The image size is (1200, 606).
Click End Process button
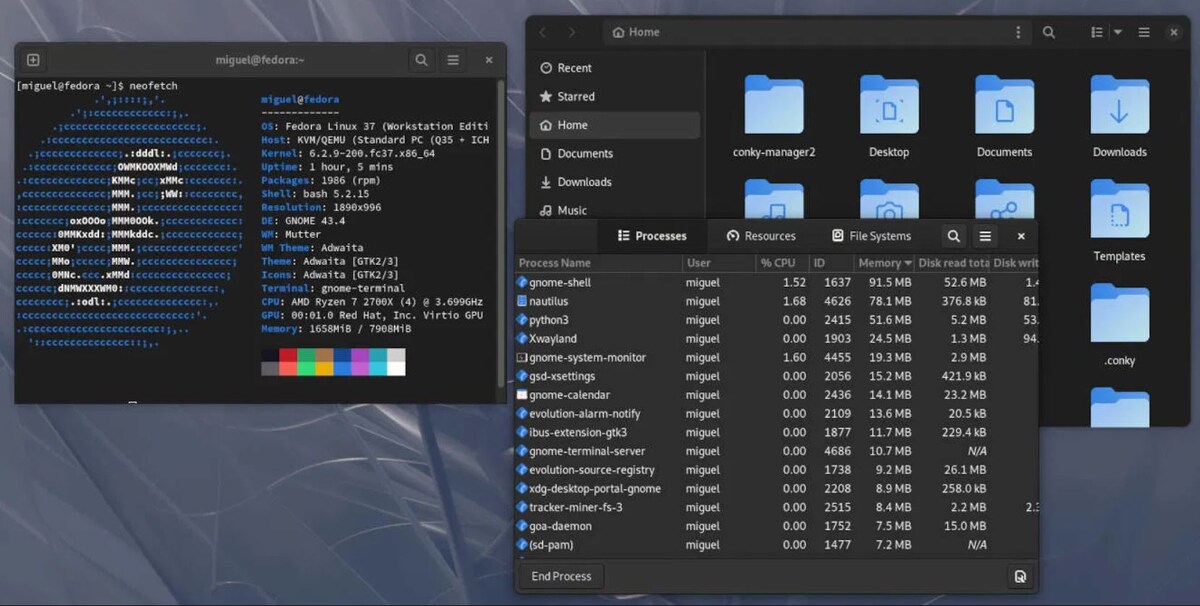click(x=561, y=576)
